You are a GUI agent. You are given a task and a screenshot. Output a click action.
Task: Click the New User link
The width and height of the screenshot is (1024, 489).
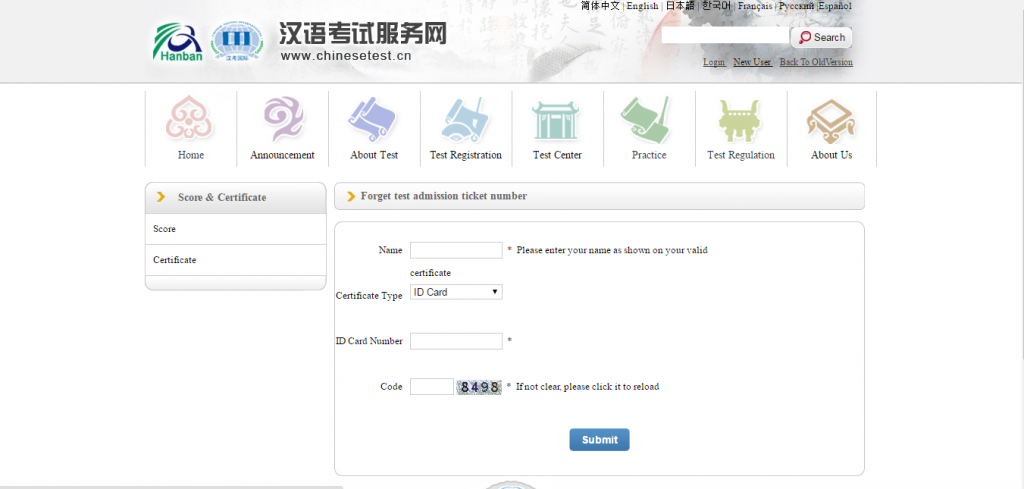click(752, 62)
